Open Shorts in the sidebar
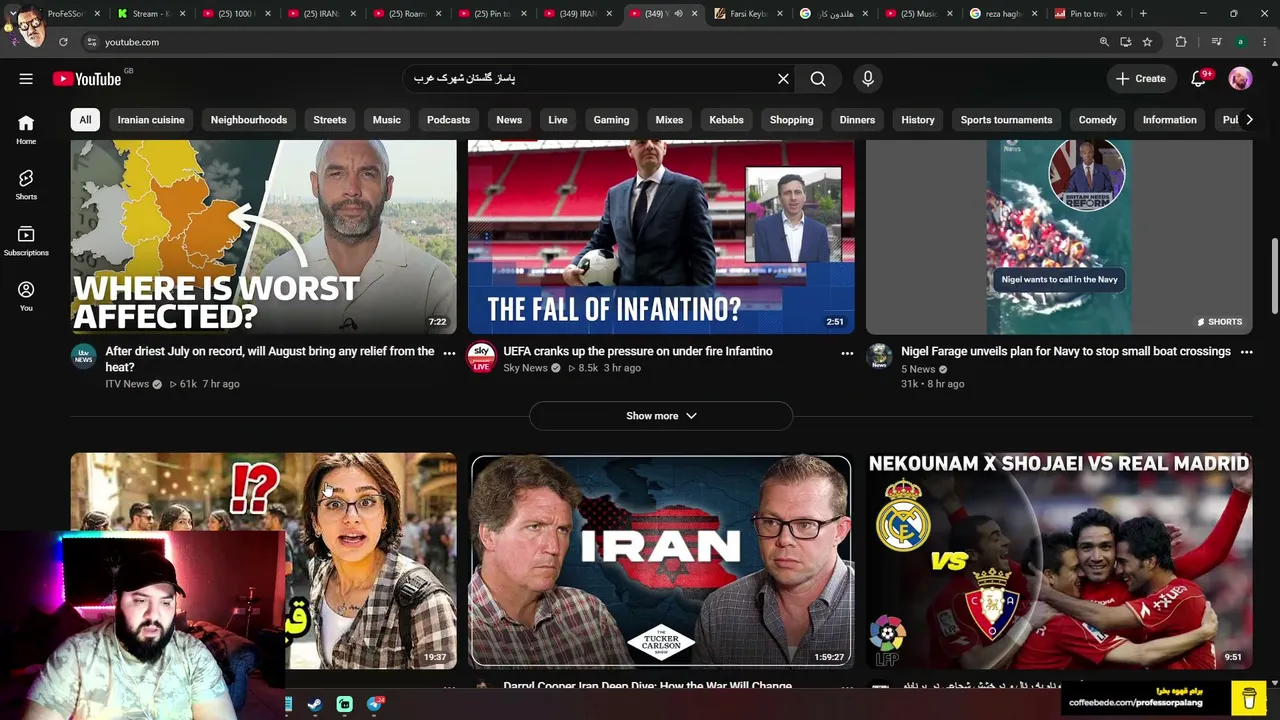This screenshot has width=1280, height=720. [x=26, y=184]
